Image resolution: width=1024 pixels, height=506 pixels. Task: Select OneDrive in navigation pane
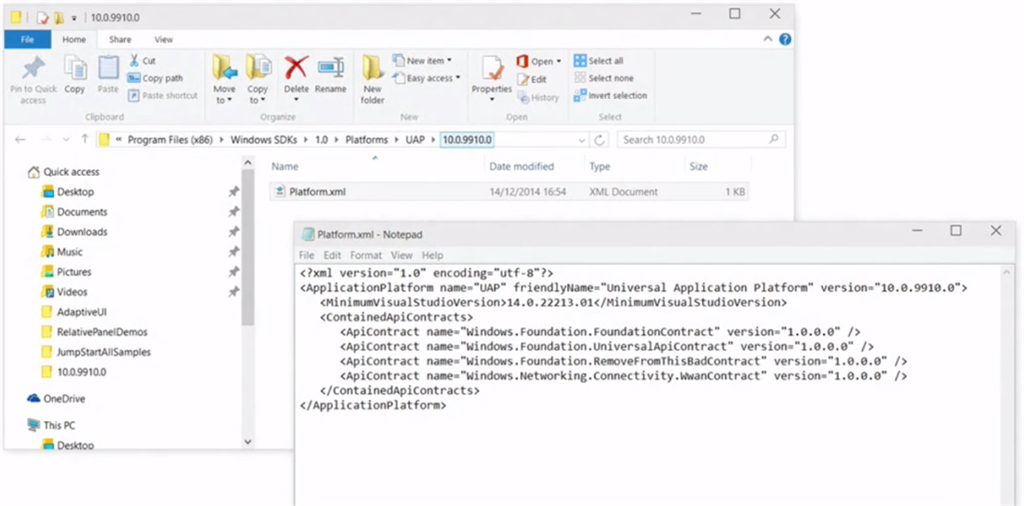[x=57, y=399]
